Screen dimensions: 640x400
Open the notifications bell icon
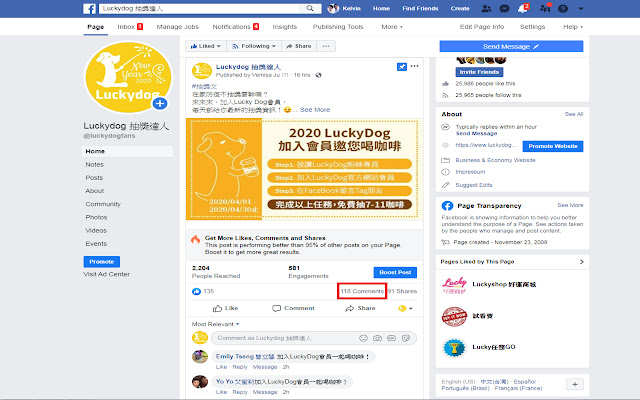522,9
